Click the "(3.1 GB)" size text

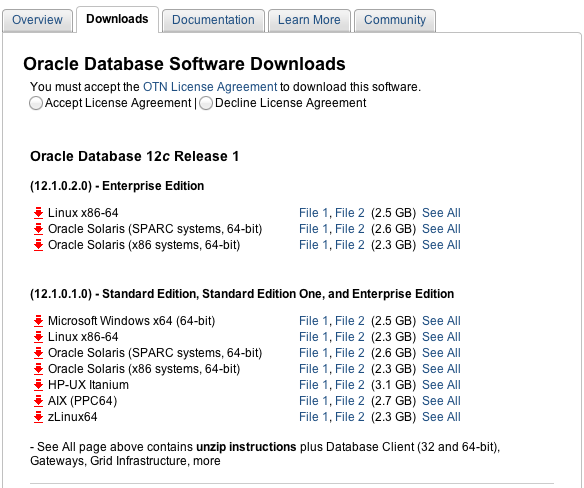click(x=393, y=385)
